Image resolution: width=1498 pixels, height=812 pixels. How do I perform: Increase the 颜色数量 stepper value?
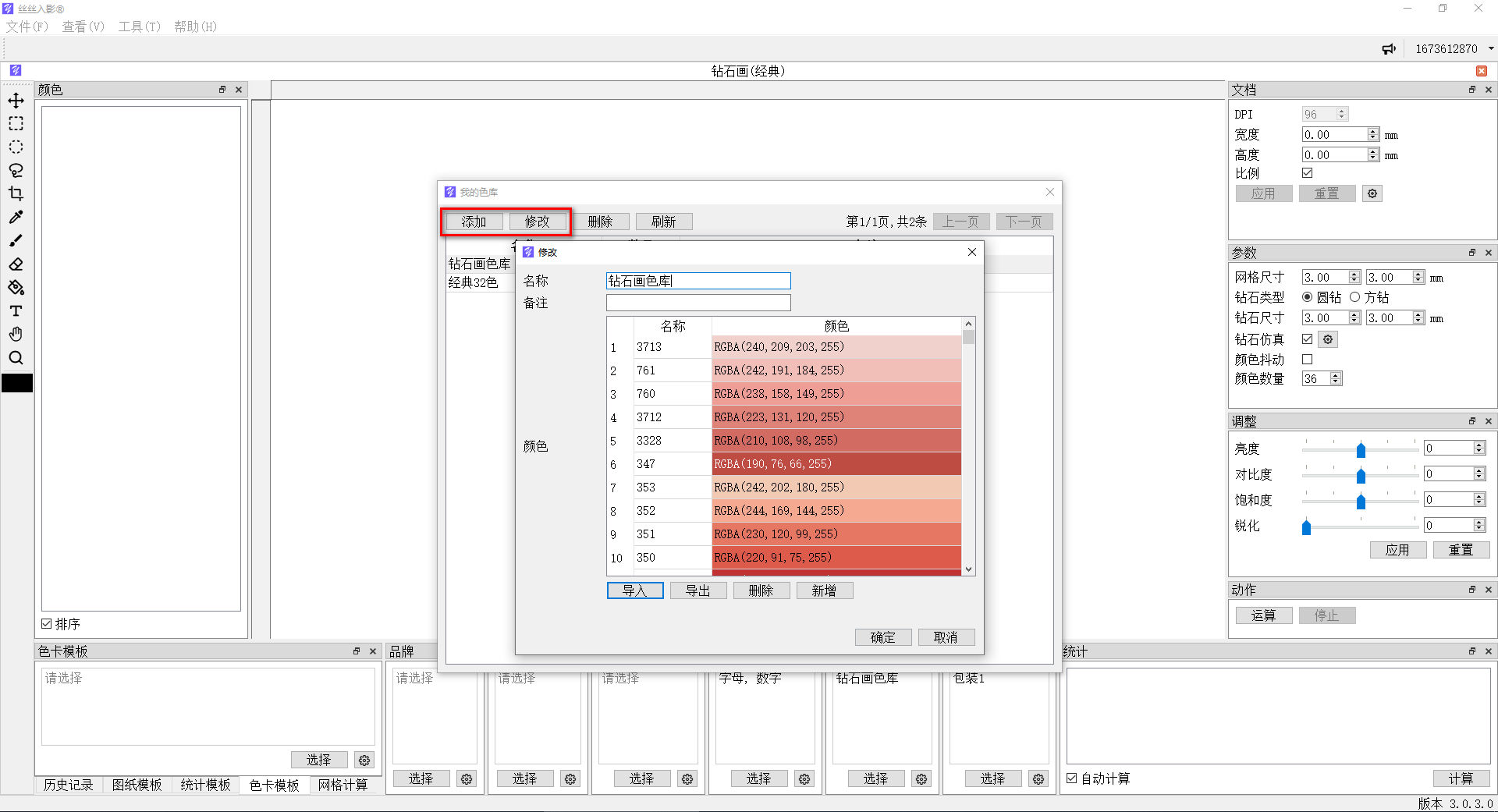1336,375
